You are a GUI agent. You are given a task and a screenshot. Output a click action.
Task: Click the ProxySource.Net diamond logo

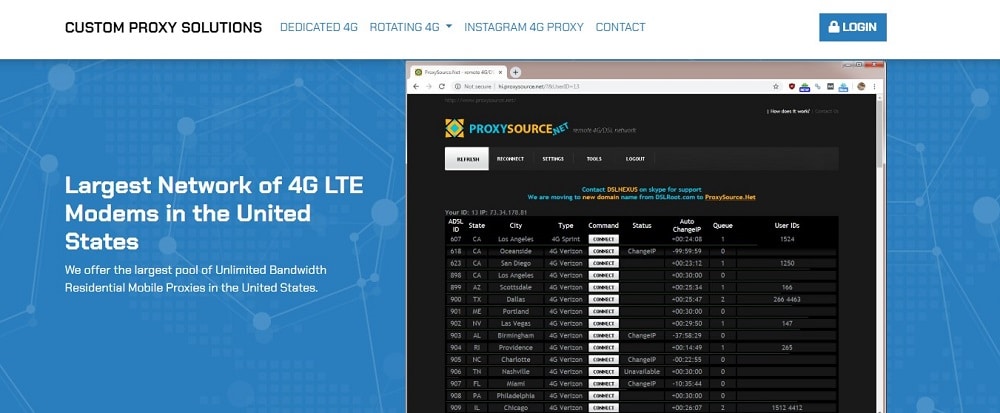454,128
